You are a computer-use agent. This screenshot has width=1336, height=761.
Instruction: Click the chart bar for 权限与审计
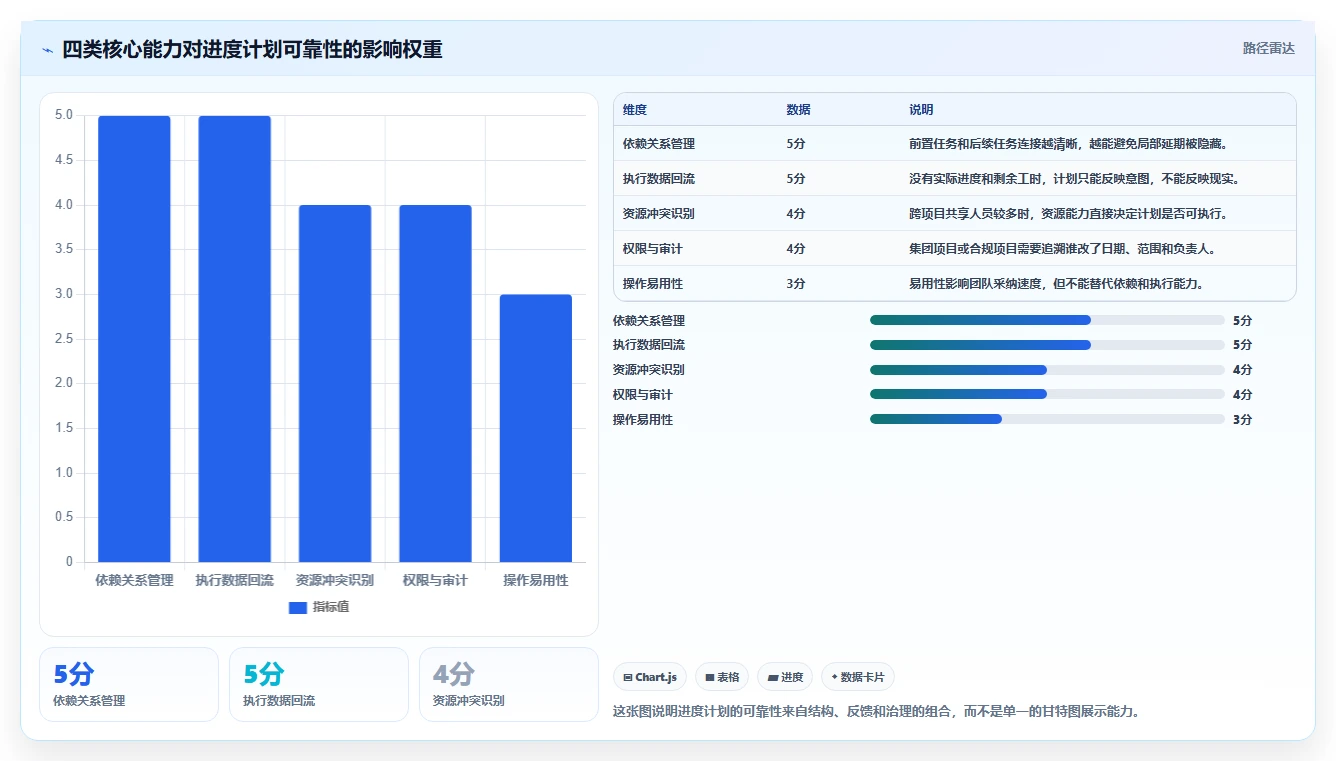click(435, 383)
